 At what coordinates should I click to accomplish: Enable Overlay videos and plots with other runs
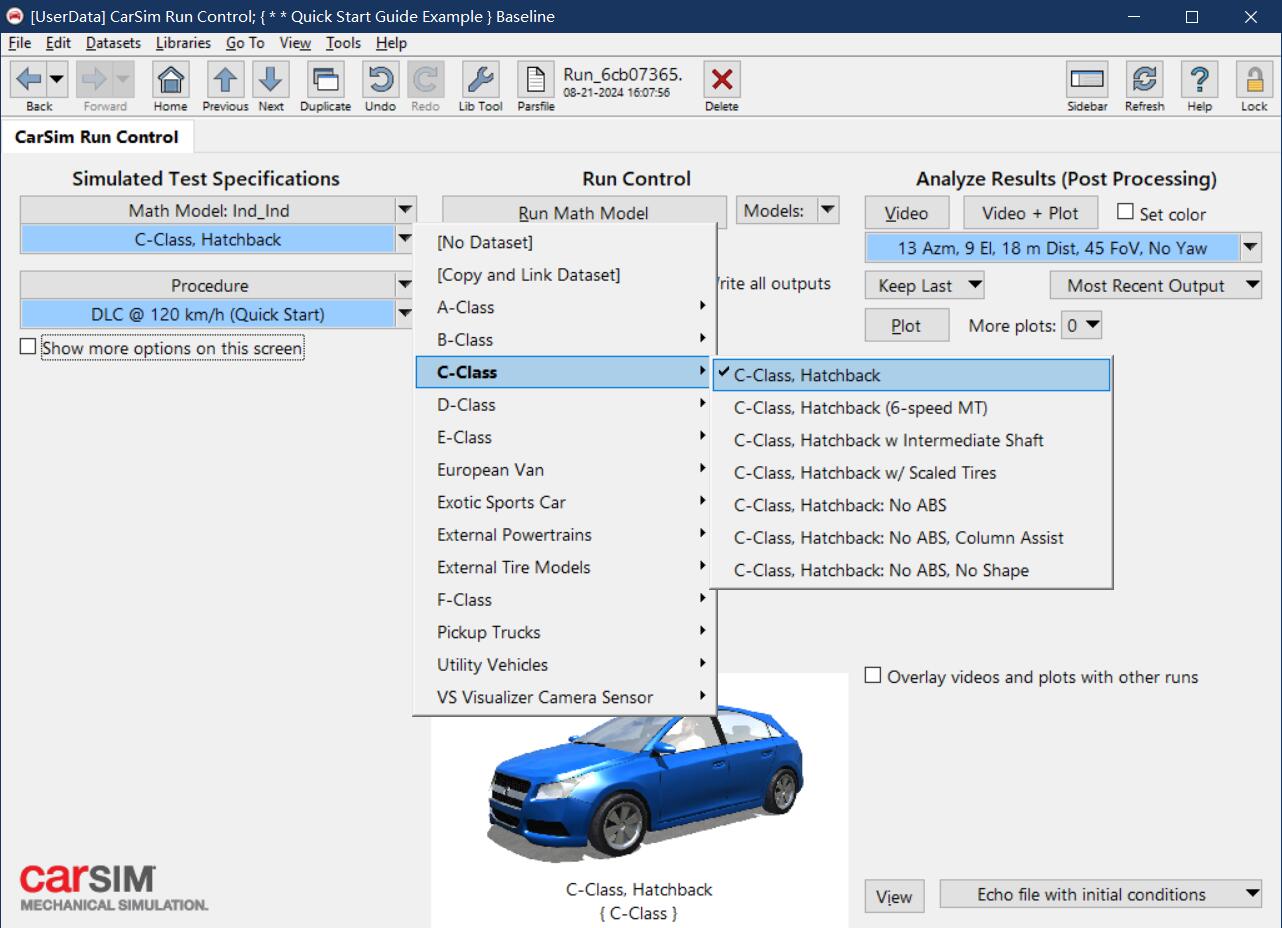[873, 675]
